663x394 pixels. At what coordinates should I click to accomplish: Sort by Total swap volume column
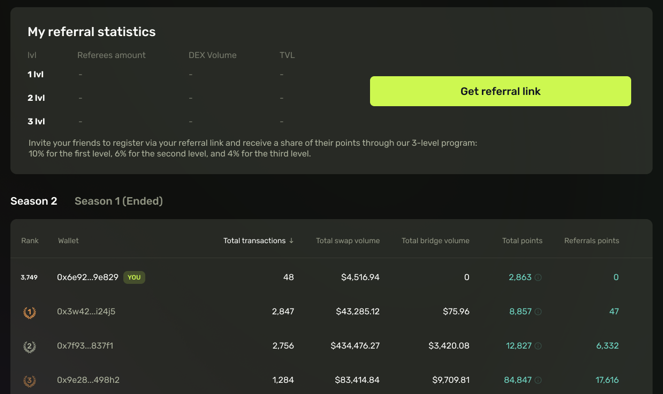click(x=348, y=241)
